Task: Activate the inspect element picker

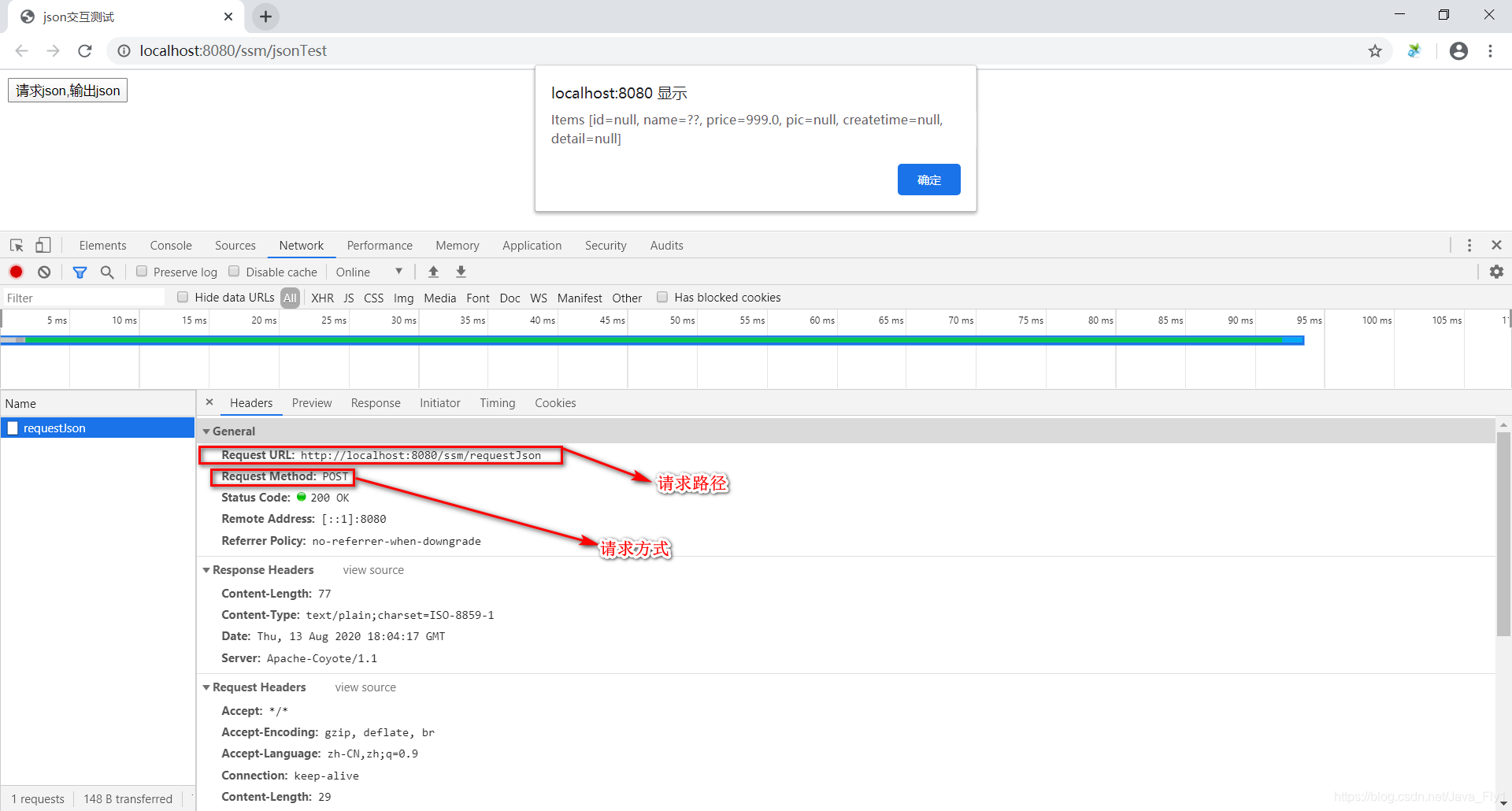Action: [17, 246]
